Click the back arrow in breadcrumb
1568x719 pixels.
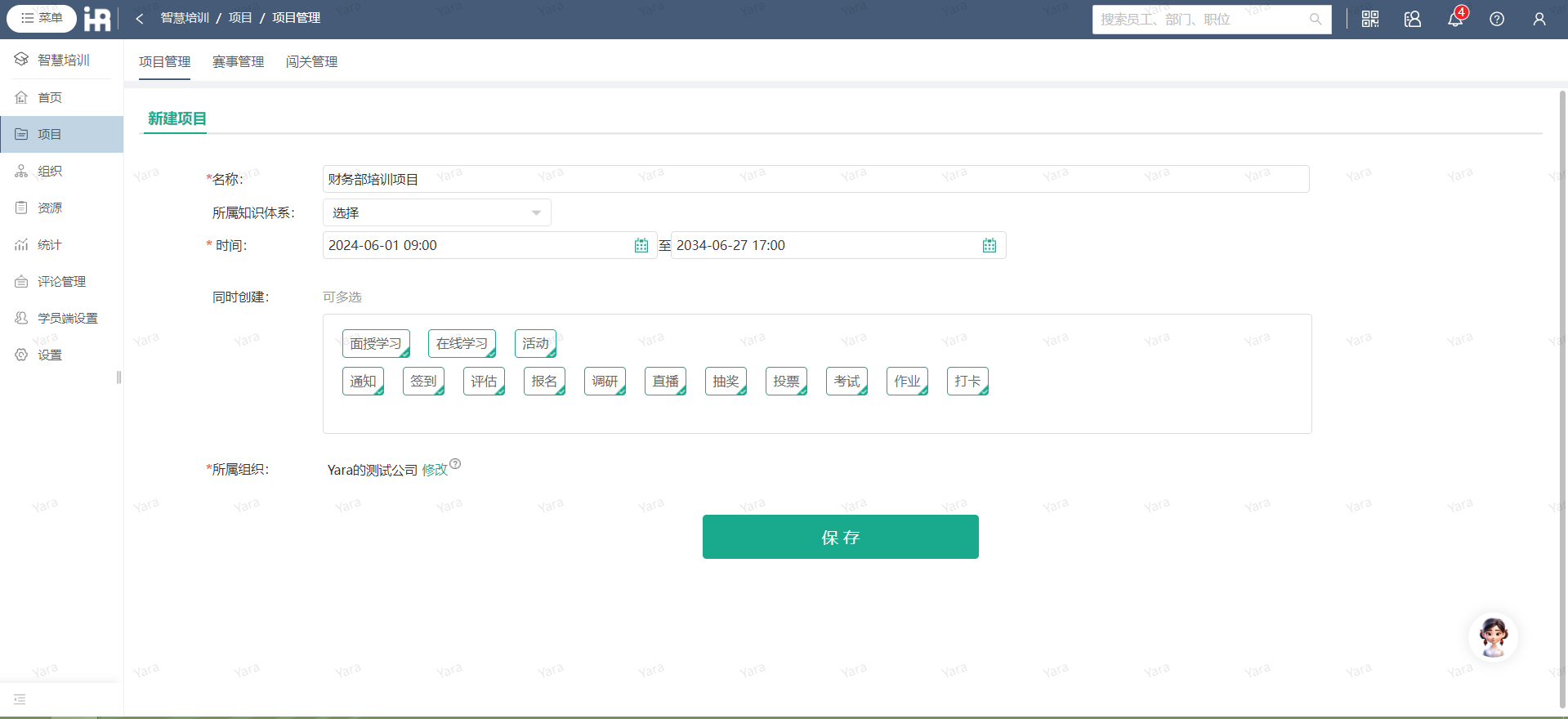140,18
